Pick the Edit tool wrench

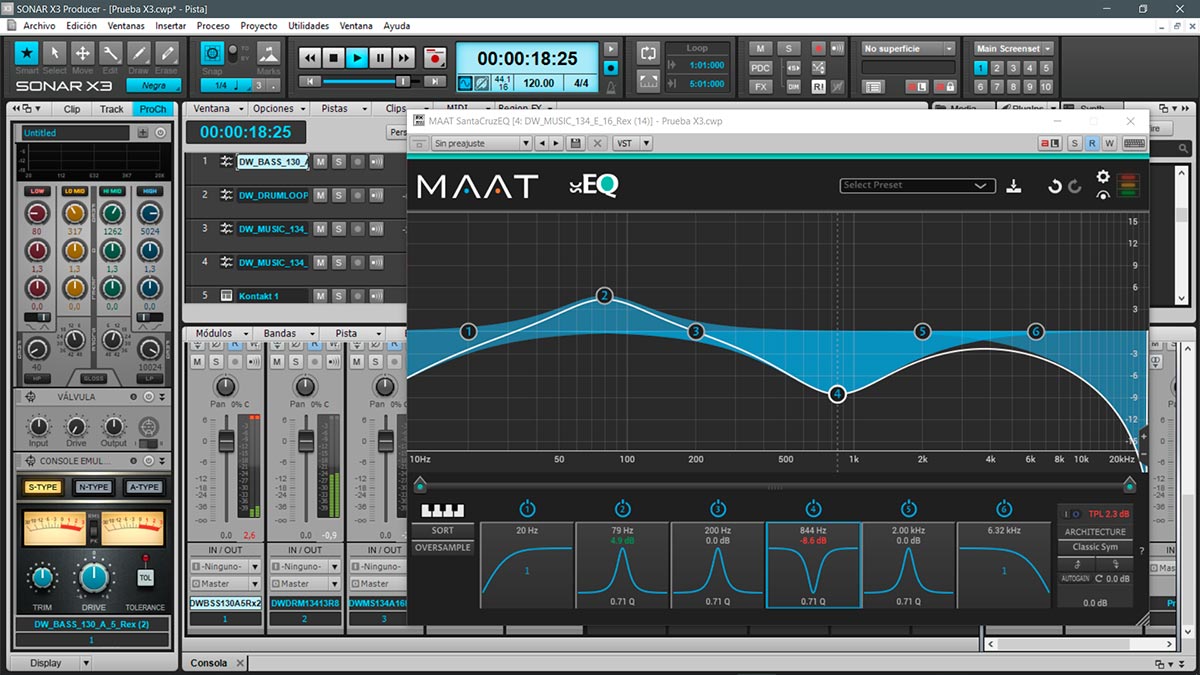coord(111,53)
